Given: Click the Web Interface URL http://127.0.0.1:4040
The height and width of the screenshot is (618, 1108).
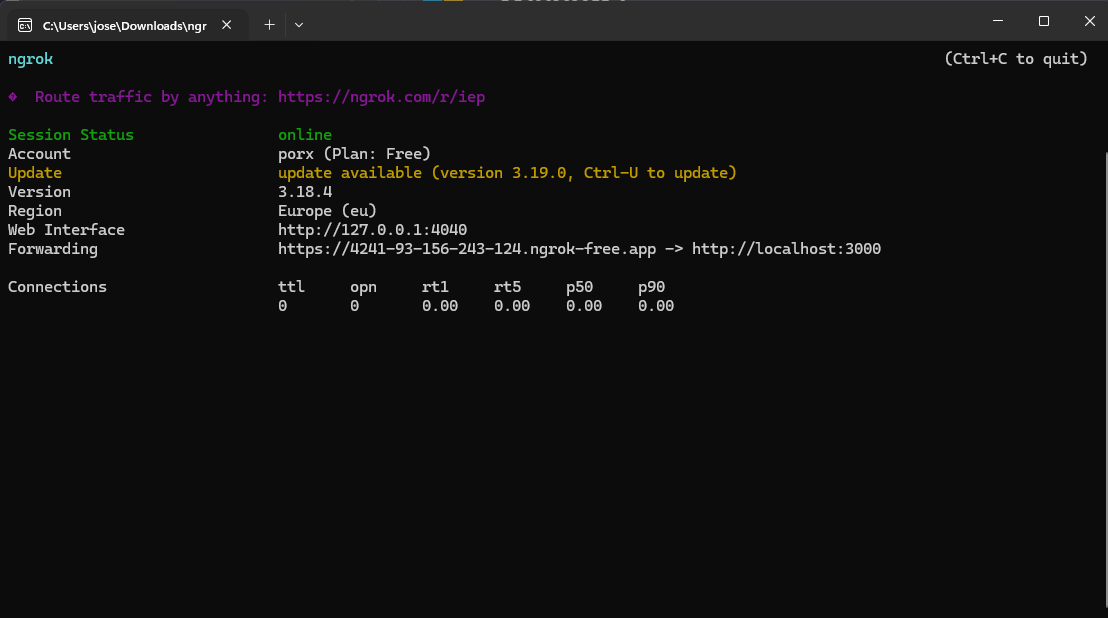Looking at the screenshot, I should click(x=372, y=230).
